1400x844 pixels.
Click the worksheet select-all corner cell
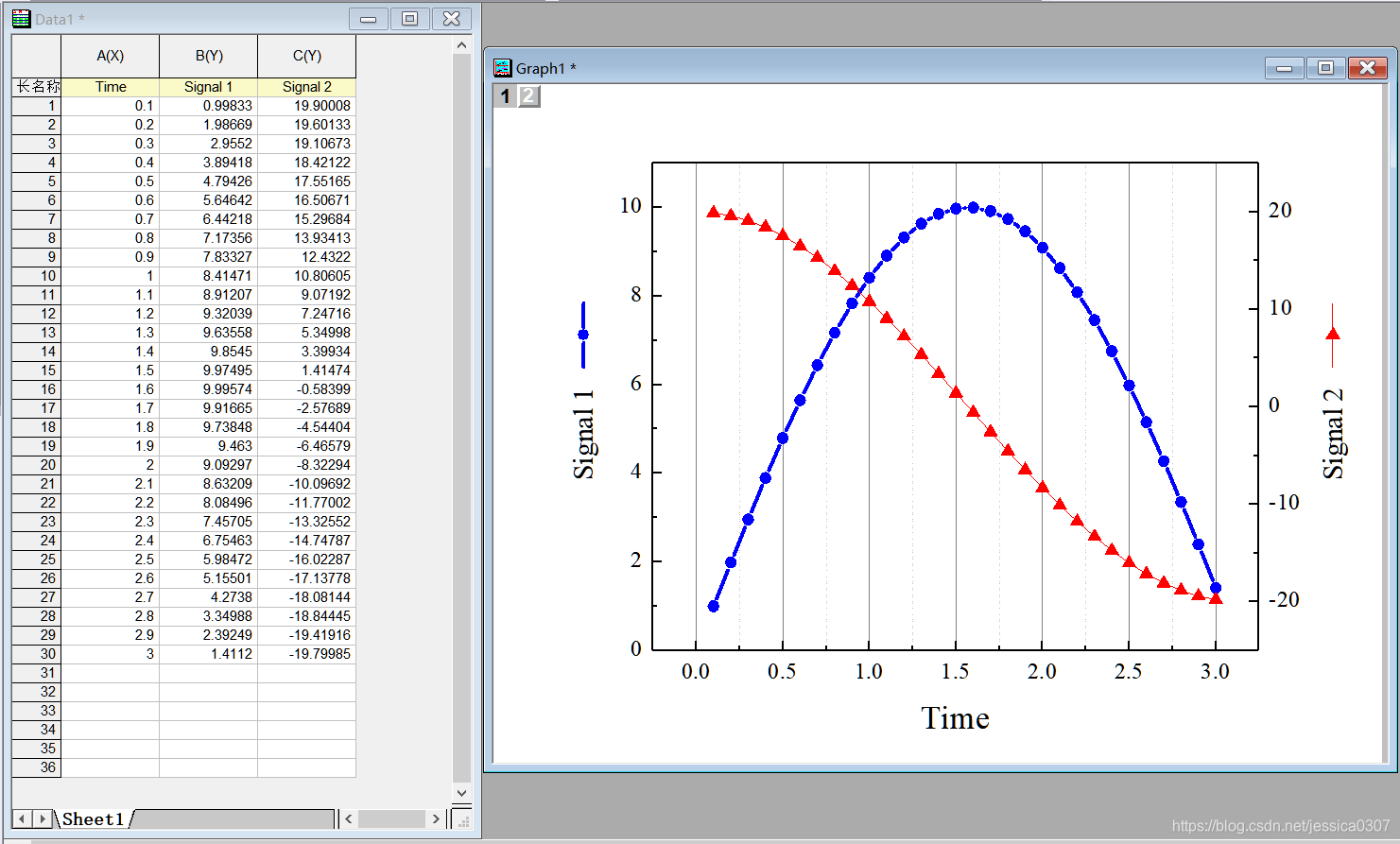37,56
